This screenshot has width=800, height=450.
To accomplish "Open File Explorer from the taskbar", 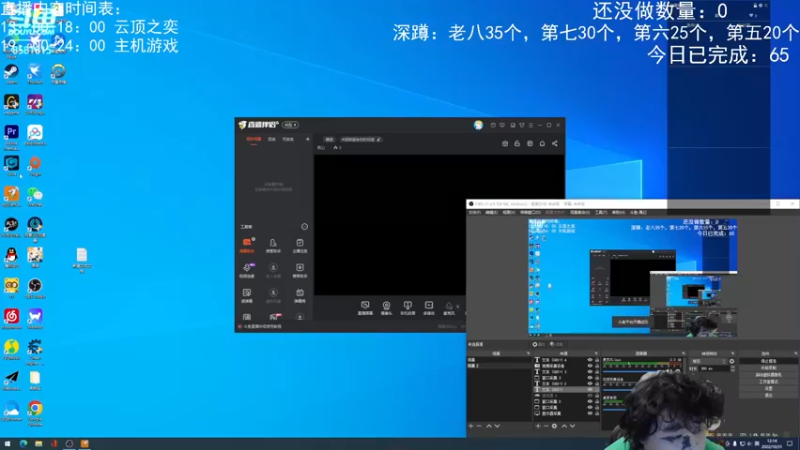I will click(x=38, y=444).
